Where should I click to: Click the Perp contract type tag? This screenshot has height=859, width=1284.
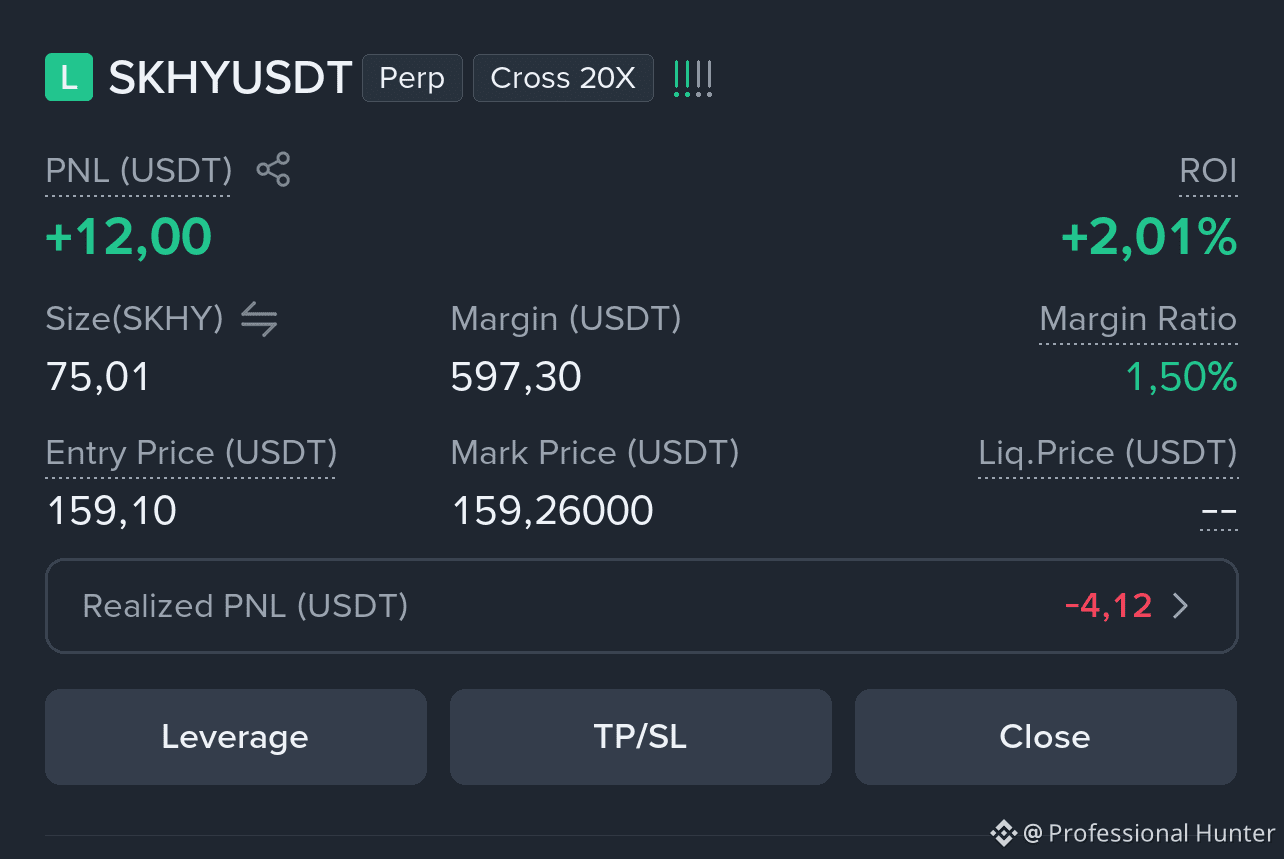point(412,78)
